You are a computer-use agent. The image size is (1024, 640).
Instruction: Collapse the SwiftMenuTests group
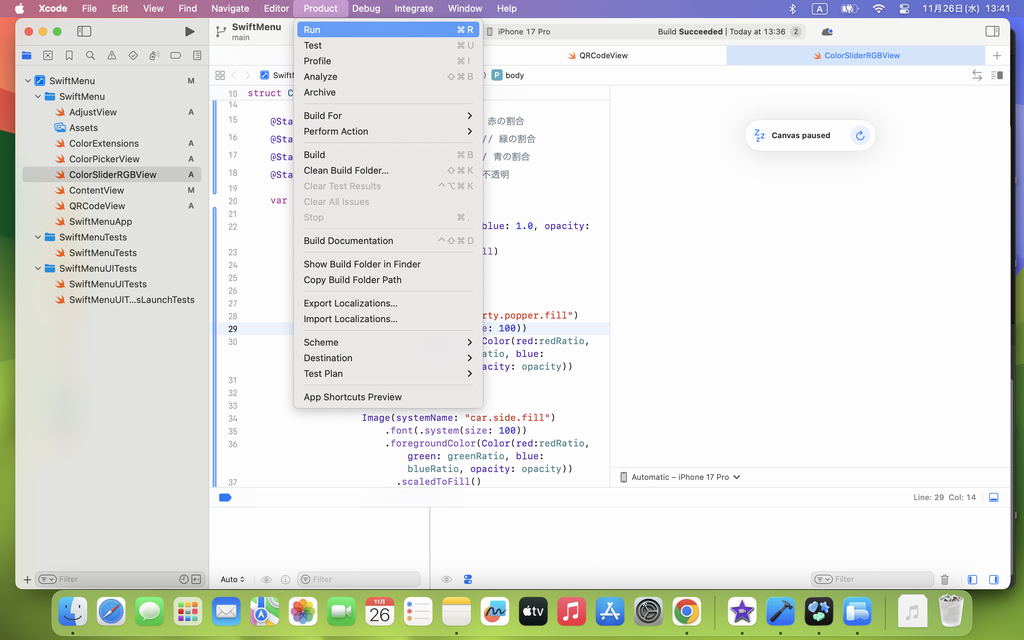(38, 237)
